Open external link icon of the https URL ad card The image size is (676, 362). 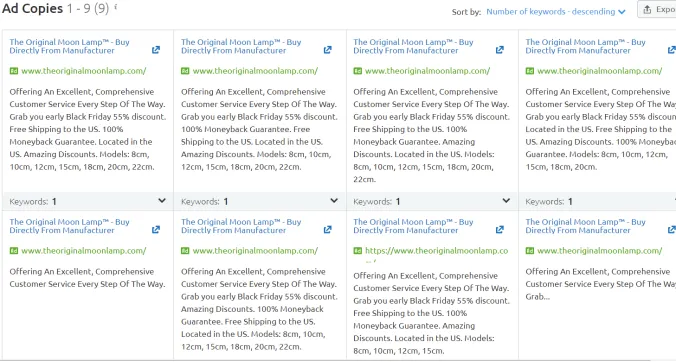tap(500, 230)
